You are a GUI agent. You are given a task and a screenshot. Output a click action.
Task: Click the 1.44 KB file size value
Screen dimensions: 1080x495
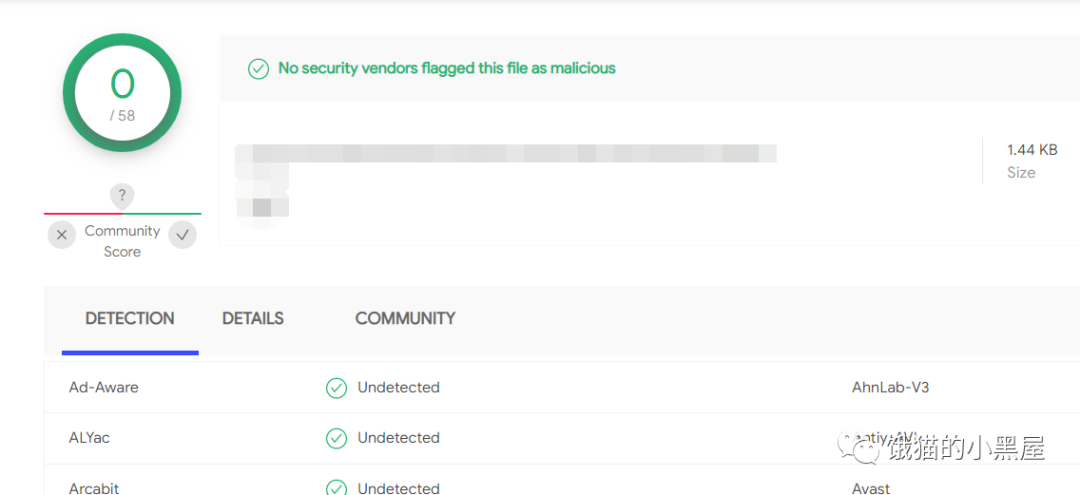[1032, 150]
